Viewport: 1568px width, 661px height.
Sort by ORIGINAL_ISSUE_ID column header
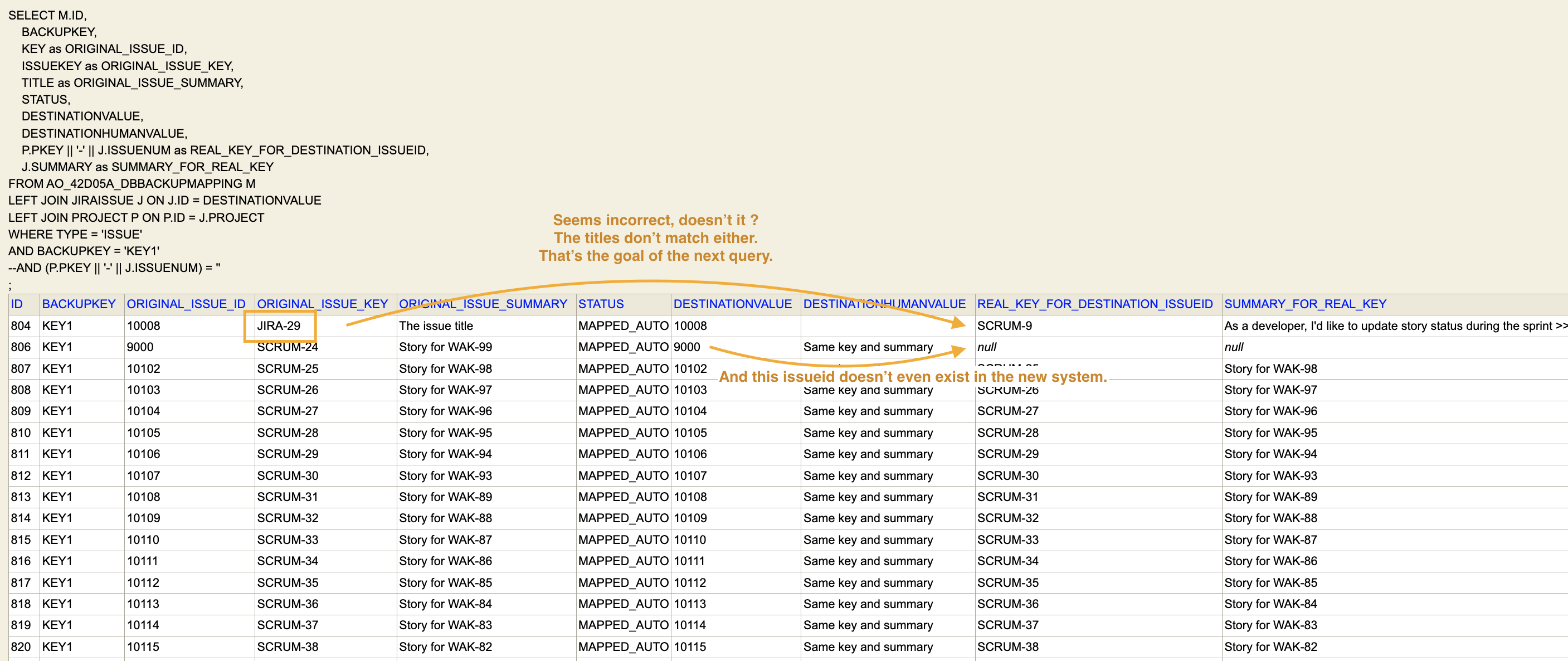click(x=186, y=304)
